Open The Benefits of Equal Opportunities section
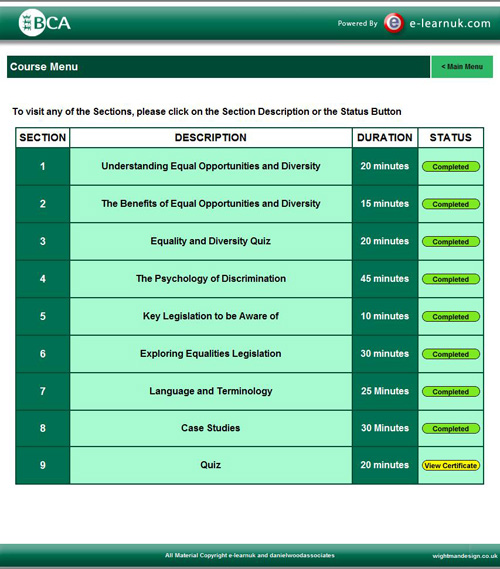The image size is (500, 569). click(210, 204)
